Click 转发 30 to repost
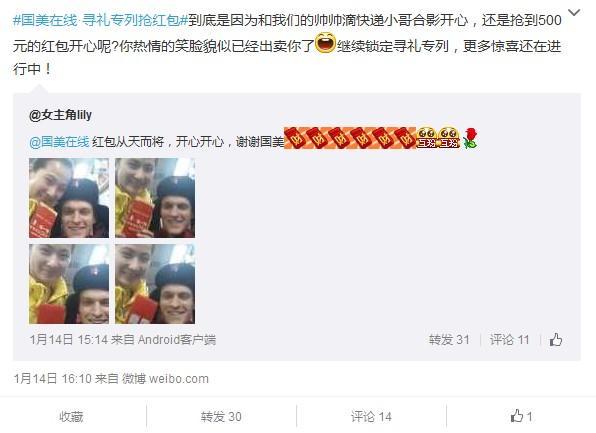596x433 pixels. pos(221,417)
